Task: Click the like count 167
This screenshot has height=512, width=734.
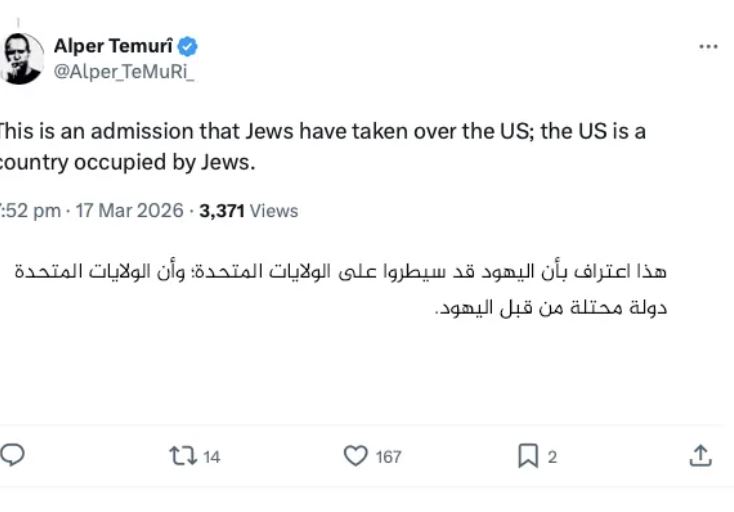Action: click(388, 457)
